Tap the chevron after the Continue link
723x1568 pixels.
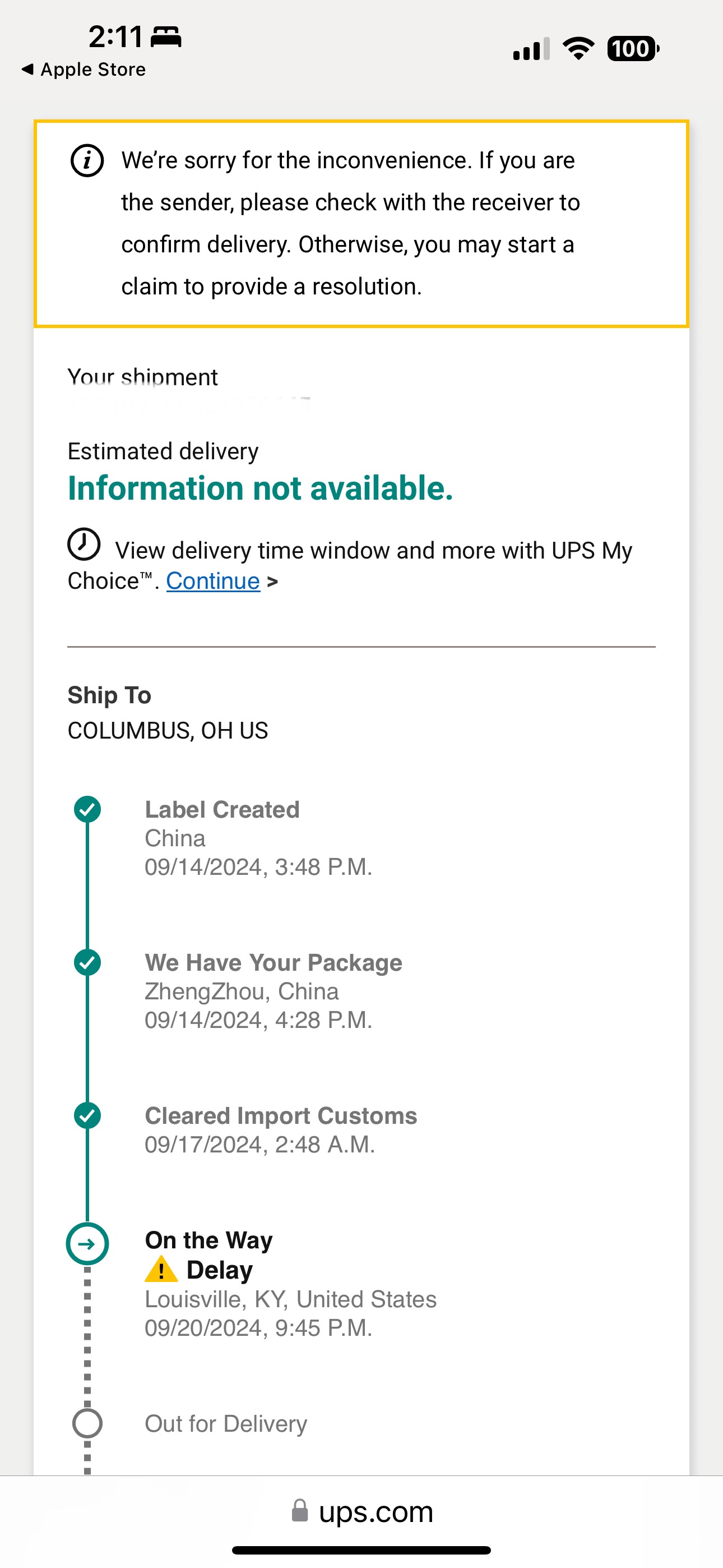coord(272,582)
